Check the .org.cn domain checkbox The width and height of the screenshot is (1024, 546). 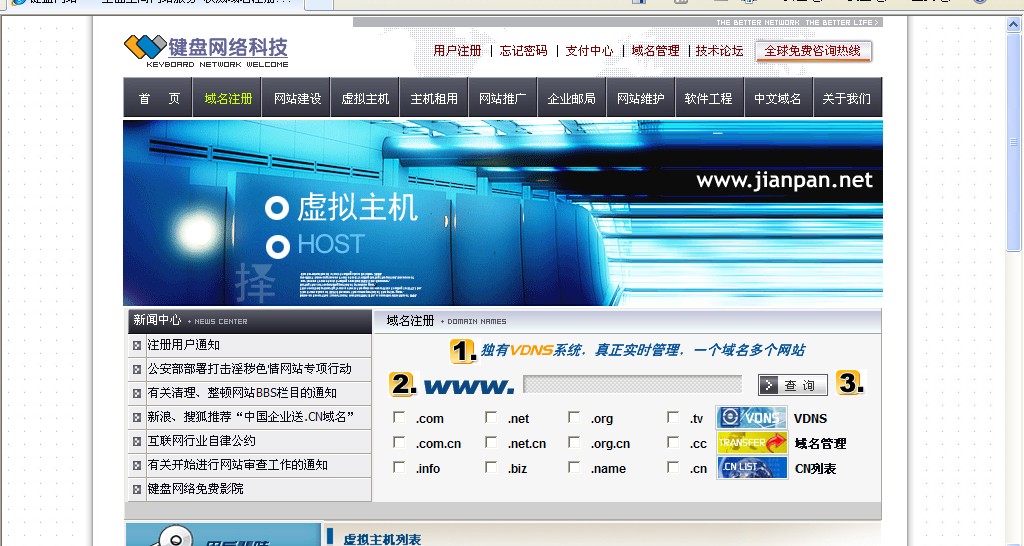click(x=574, y=442)
